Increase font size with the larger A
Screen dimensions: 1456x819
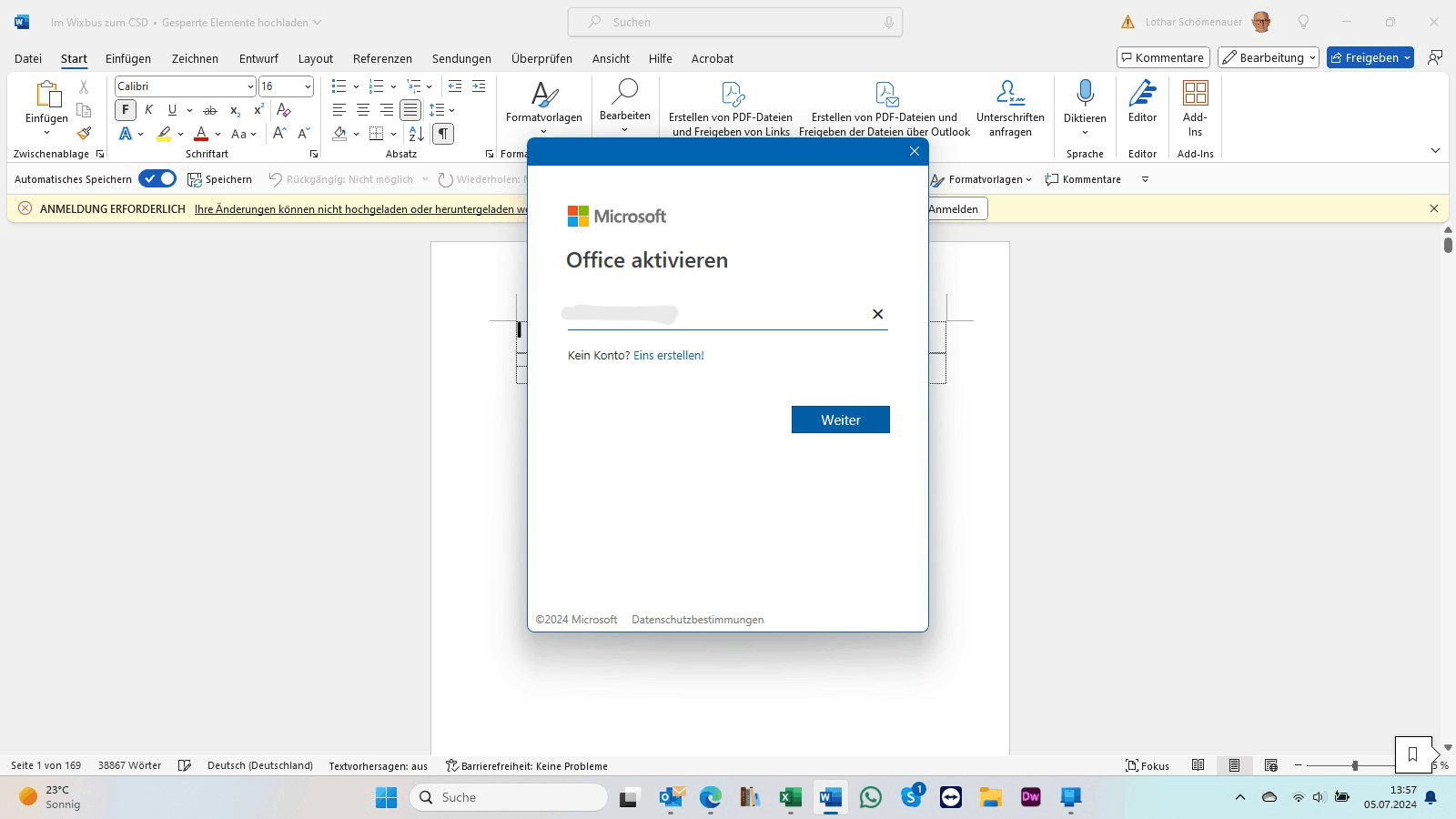click(x=280, y=134)
